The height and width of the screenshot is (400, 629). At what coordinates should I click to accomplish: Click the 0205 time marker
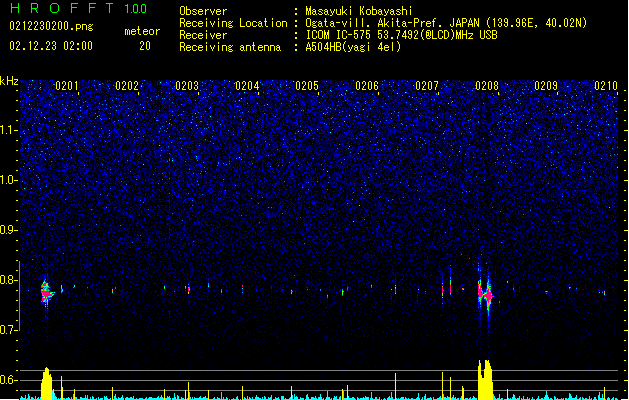click(307, 86)
